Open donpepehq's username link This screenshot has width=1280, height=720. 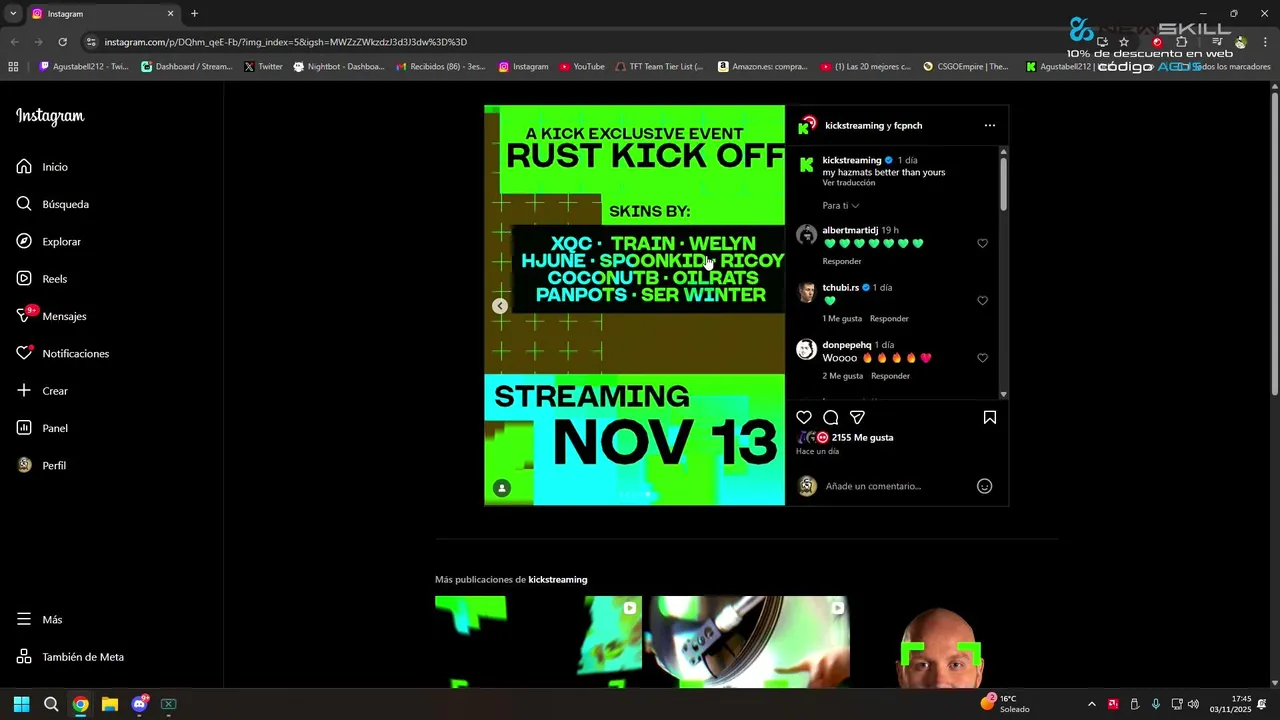click(847, 345)
